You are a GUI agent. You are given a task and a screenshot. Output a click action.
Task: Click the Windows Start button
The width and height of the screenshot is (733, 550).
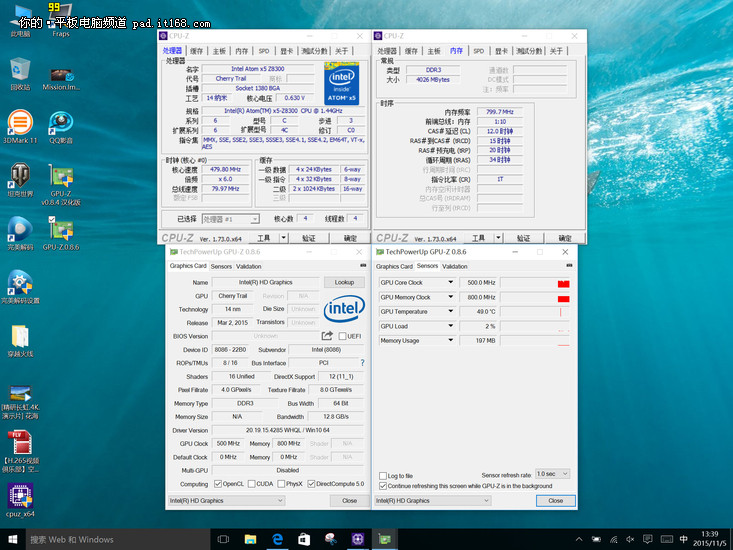coord(13,539)
